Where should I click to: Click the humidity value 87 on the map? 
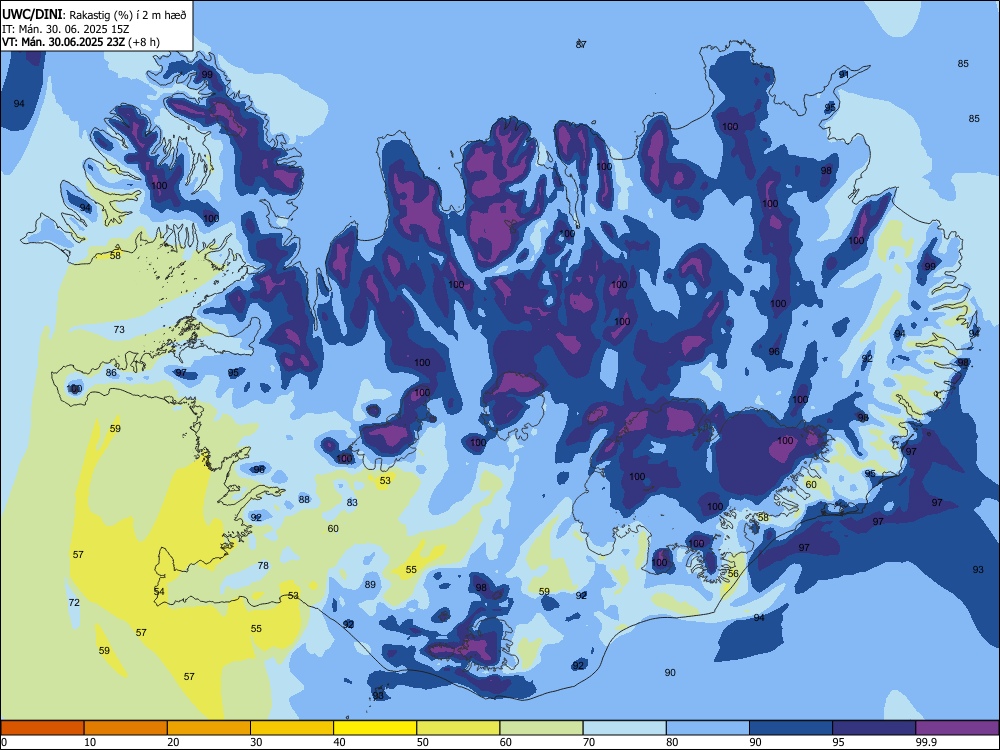[581, 44]
